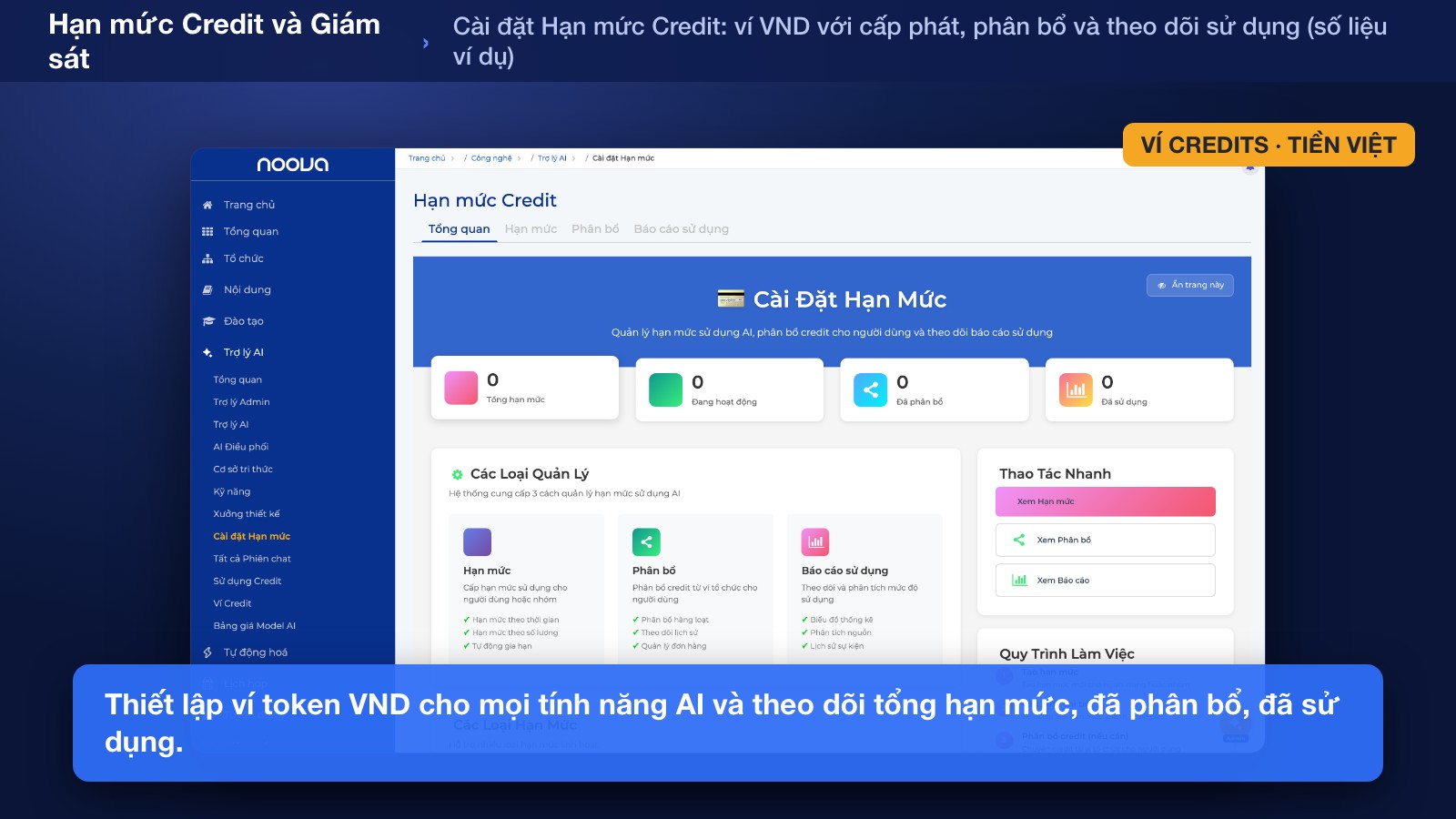
Task: Open AI Điều phối submenu item
Action: [x=241, y=447]
